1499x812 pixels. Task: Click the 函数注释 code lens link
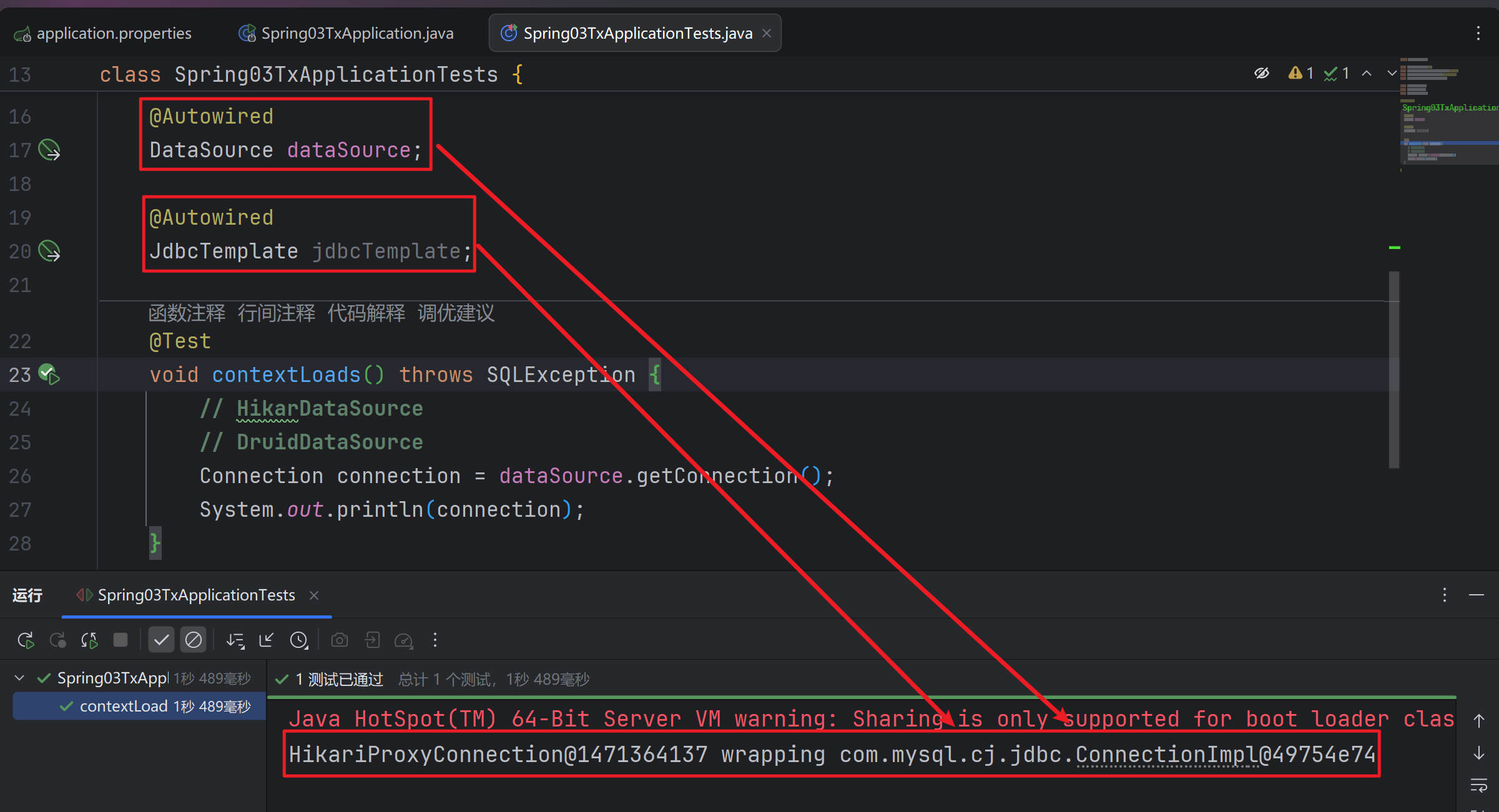(187, 313)
